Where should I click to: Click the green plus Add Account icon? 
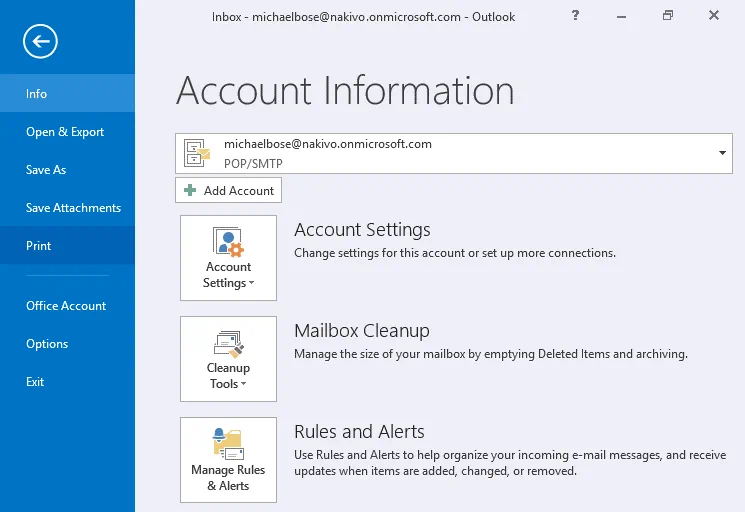(190, 190)
